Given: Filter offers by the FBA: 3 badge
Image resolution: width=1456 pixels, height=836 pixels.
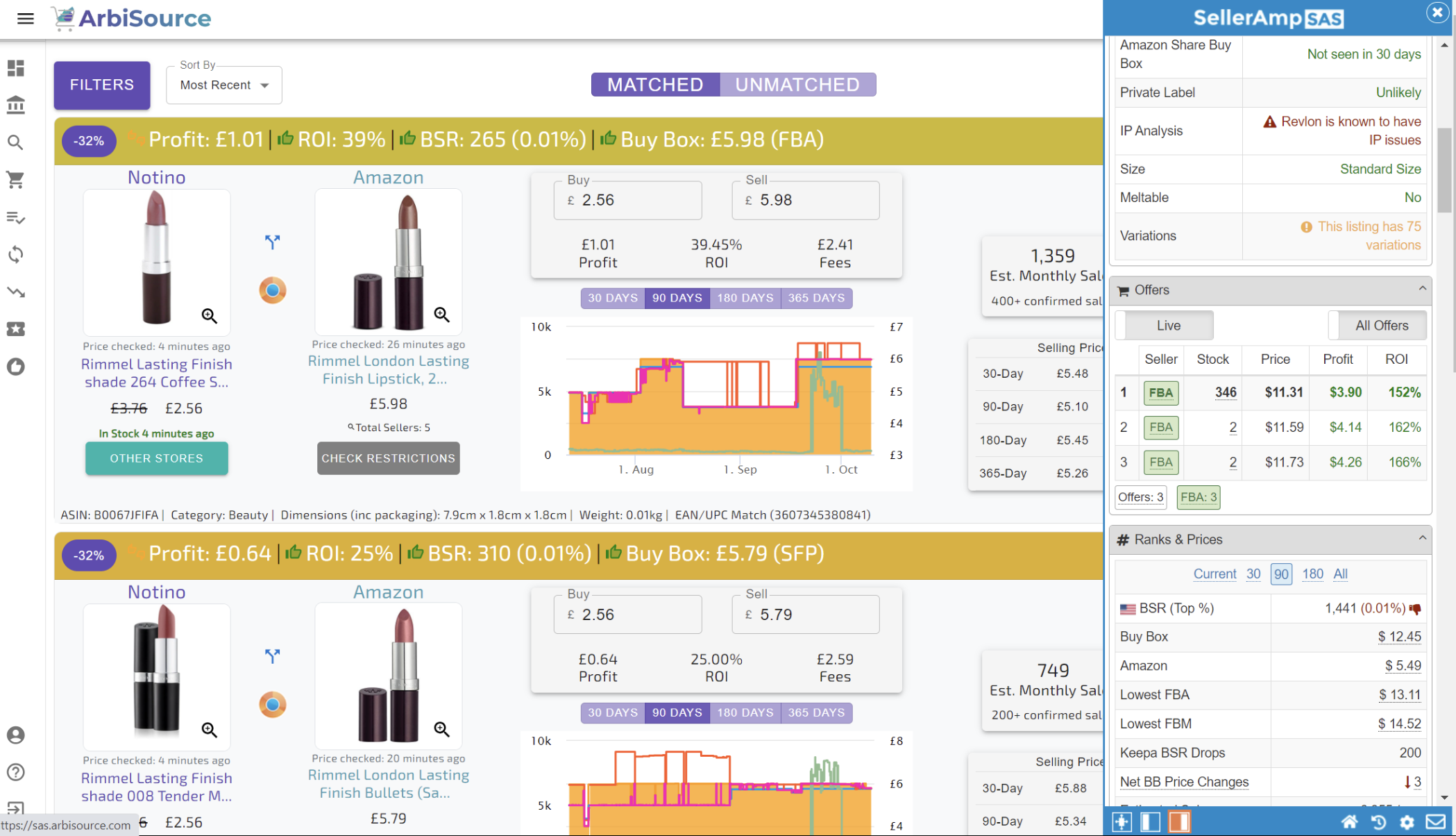Looking at the screenshot, I should (x=1199, y=497).
